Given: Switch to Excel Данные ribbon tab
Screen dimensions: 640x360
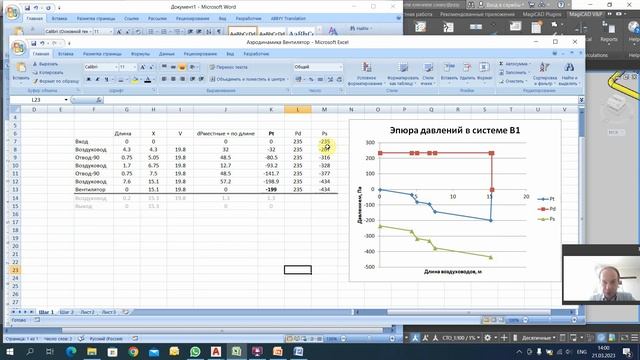Looking at the screenshot, I should point(167,54).
